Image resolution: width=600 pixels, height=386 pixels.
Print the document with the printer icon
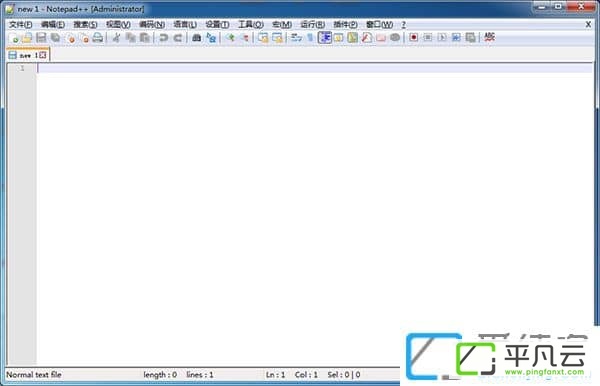pyautogui.click(x=98, y=37)
